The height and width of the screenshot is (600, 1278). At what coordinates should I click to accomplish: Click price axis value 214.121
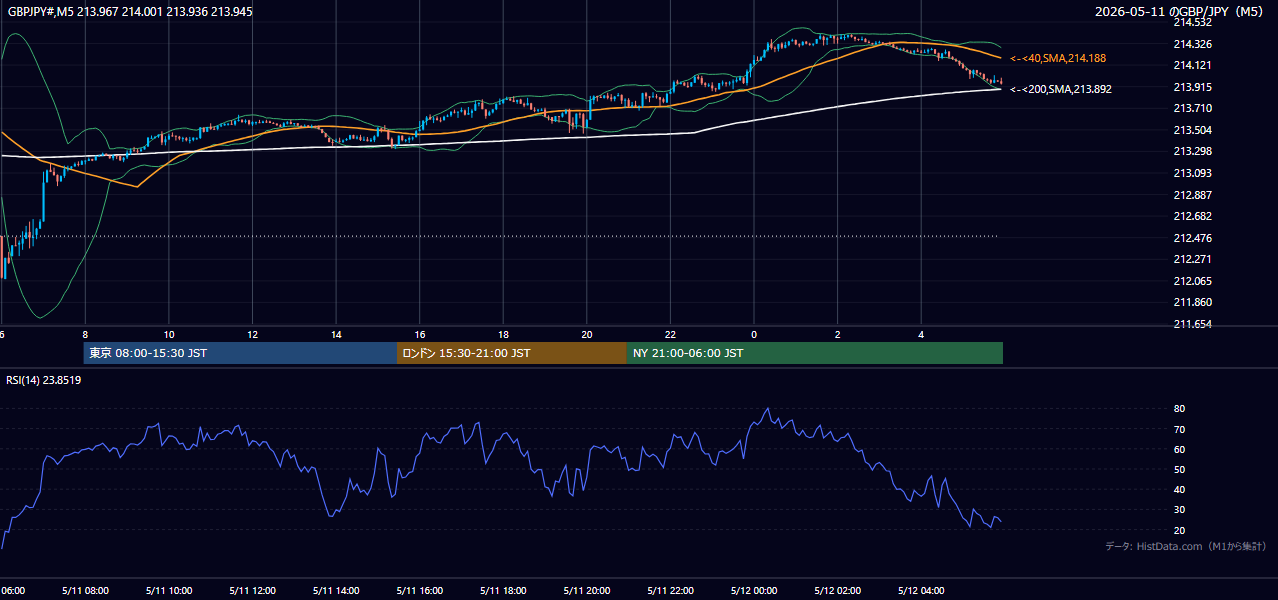click(1192, 65)
